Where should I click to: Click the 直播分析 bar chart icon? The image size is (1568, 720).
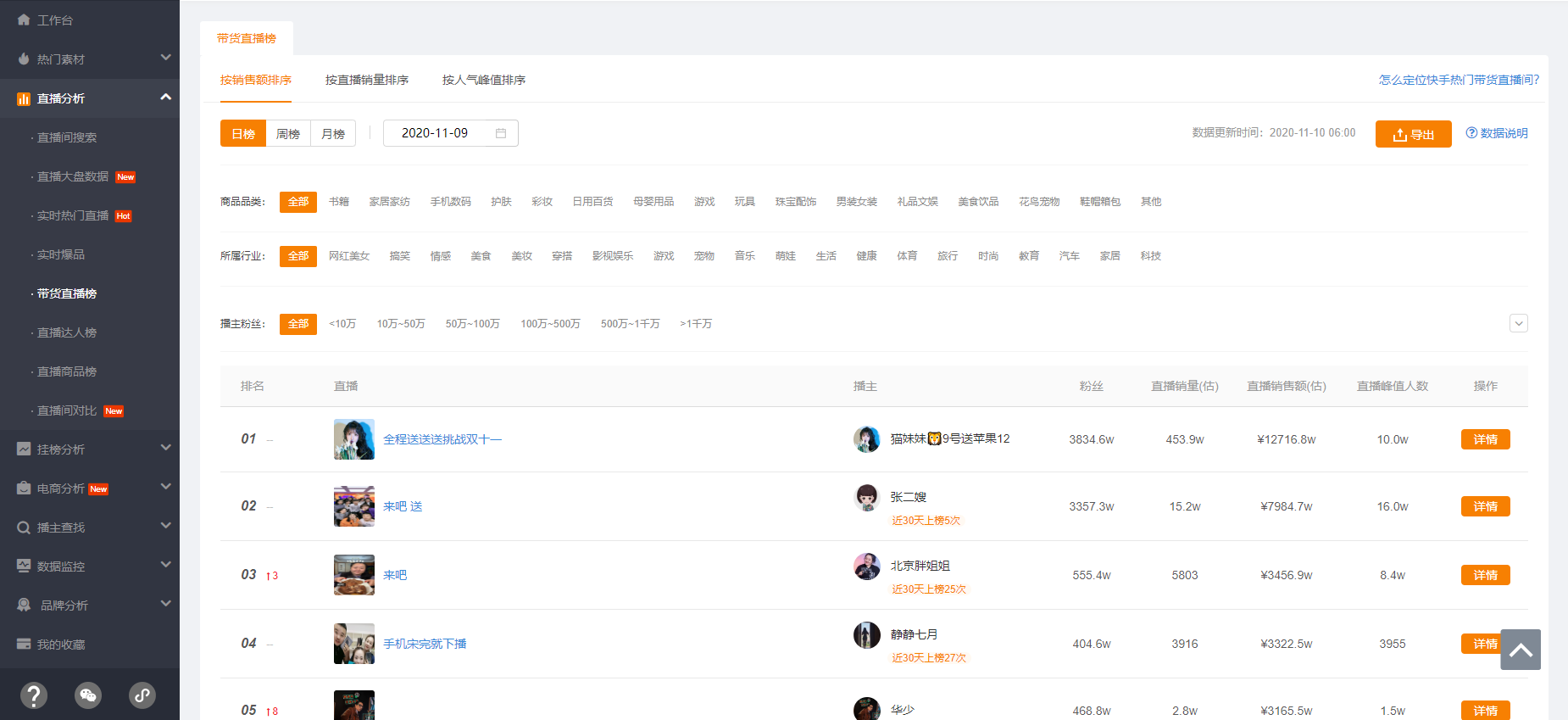click(x=24, y=98)
